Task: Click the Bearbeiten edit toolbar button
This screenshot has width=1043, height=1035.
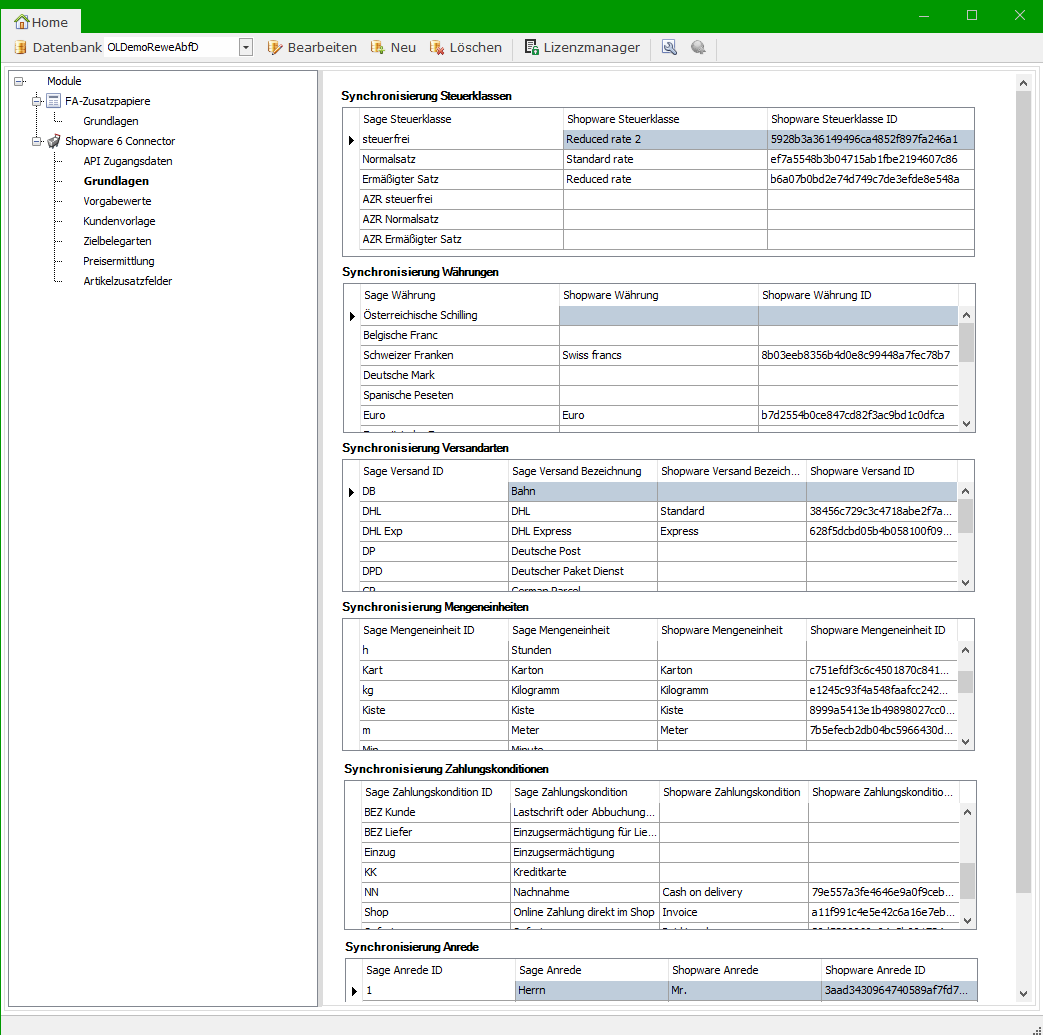Action: click(x=312, y=47)
